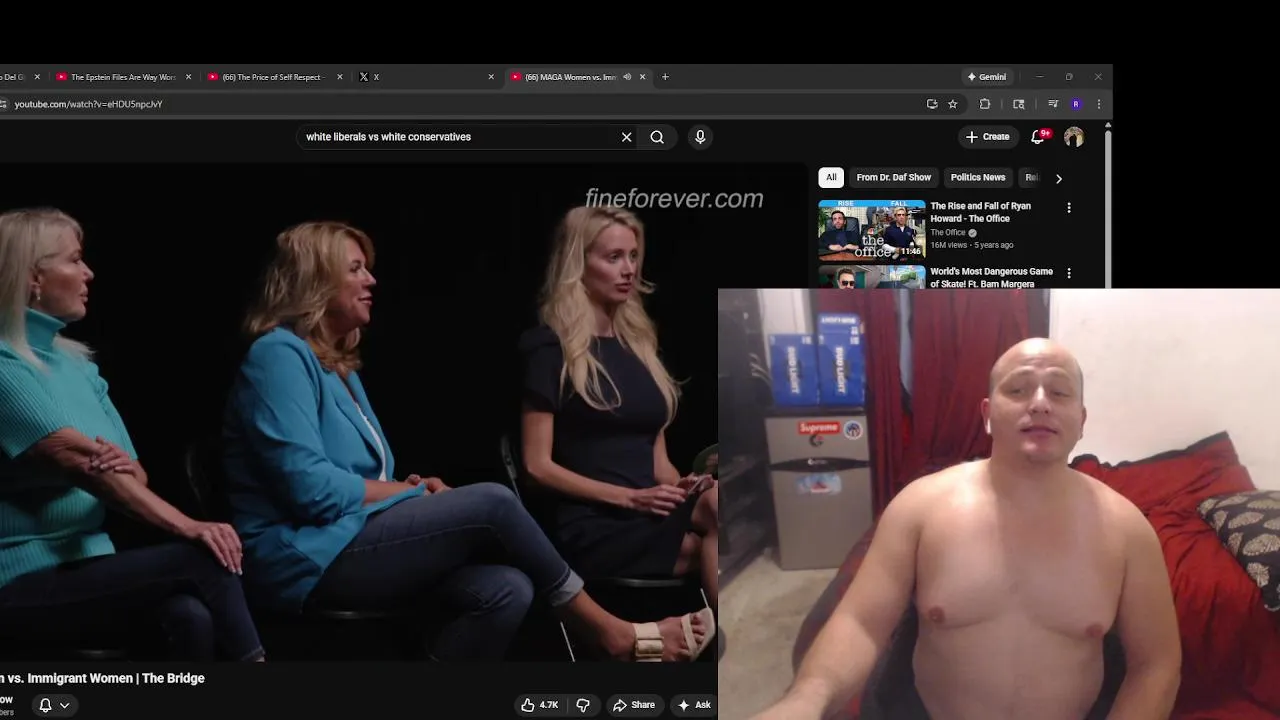Close the X tab
Viewport: 1280px width, 720px height.
click(491, 77)
